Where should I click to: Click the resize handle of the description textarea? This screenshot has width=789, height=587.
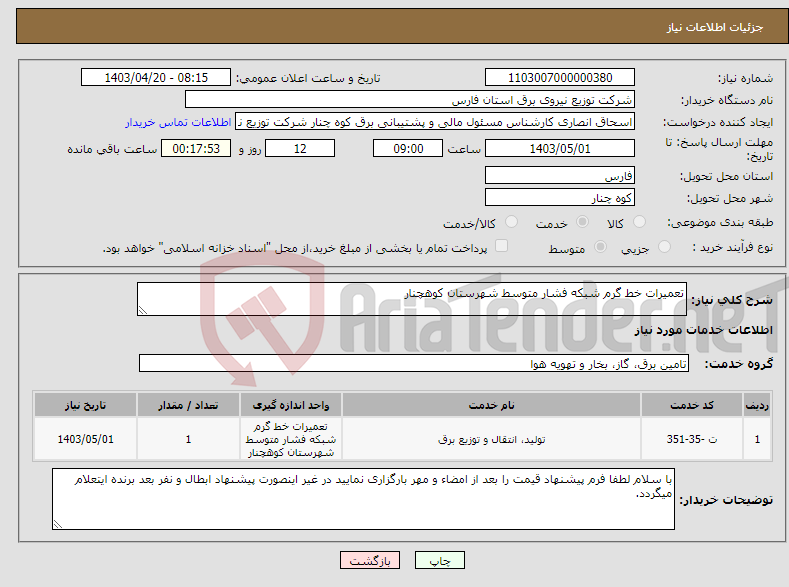point(143,310)
